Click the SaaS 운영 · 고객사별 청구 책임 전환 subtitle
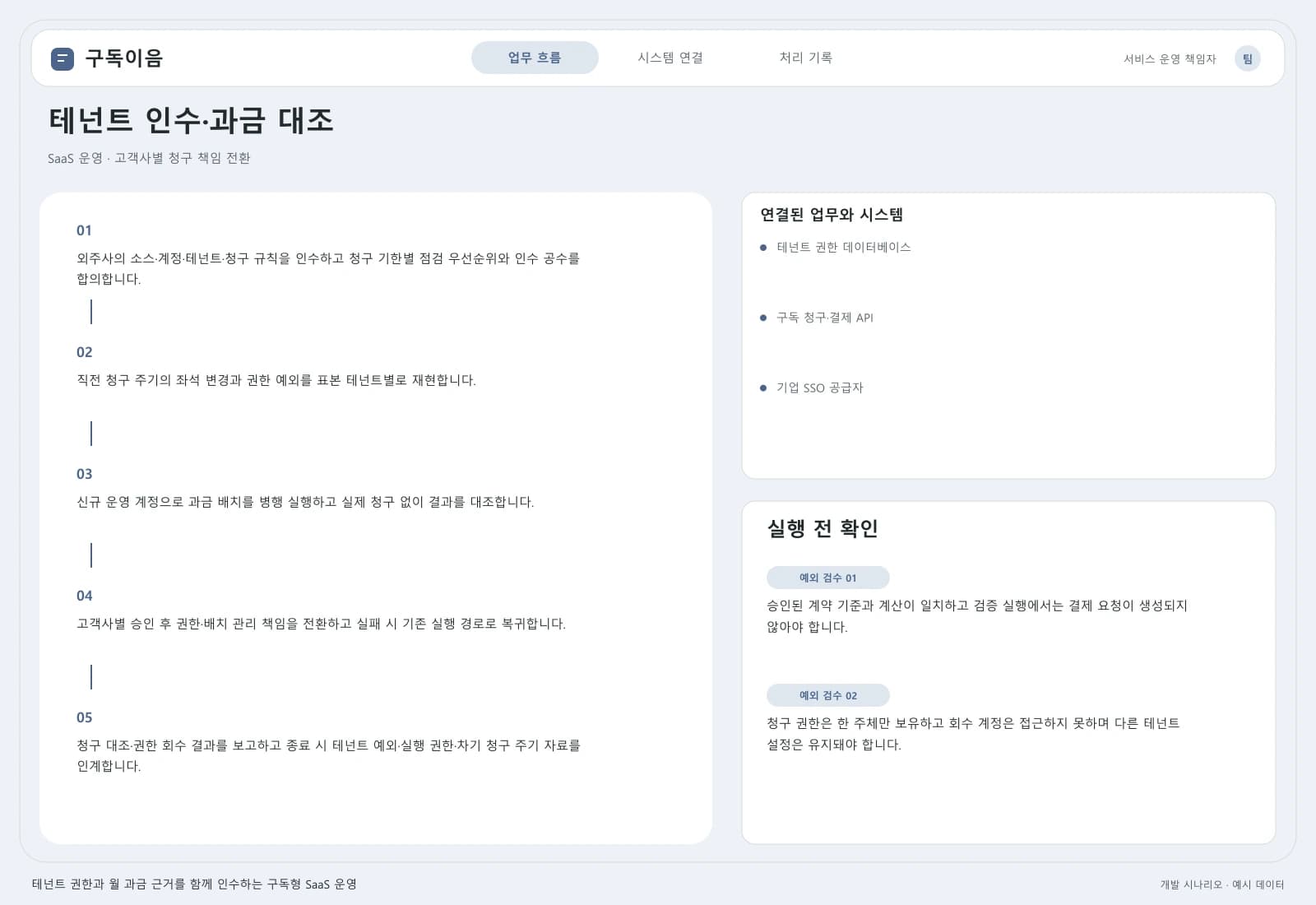This screenshot has width=1316, height=905. (149, 158)
